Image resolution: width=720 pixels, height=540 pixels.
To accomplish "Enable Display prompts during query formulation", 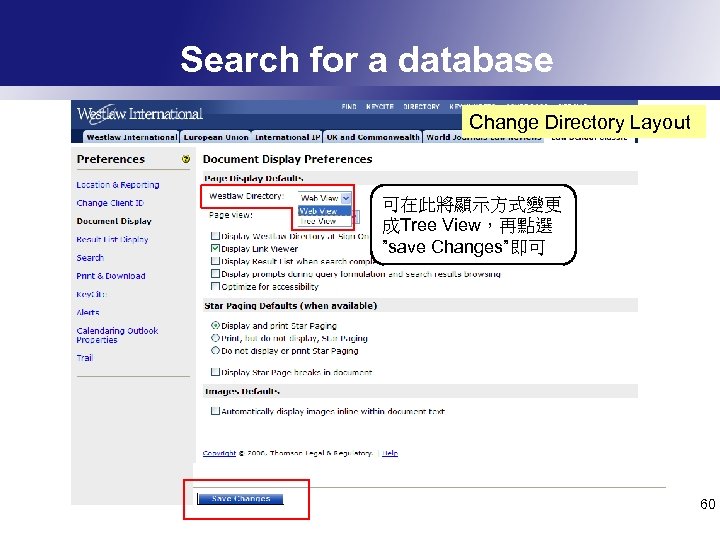I will (214, 274).
